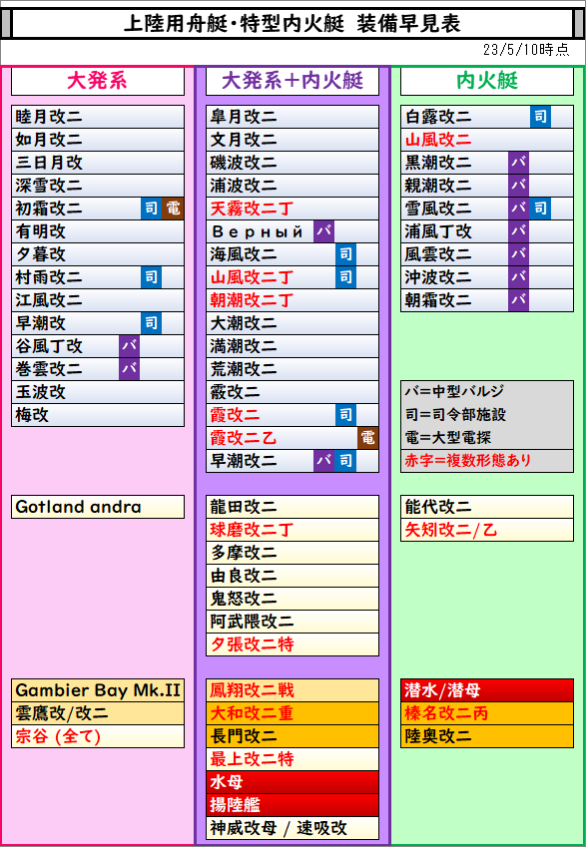Select the バ badge next to Верный
Viewport: 586px width, 848px height.
pyautogui.click(x=324, y=231)
